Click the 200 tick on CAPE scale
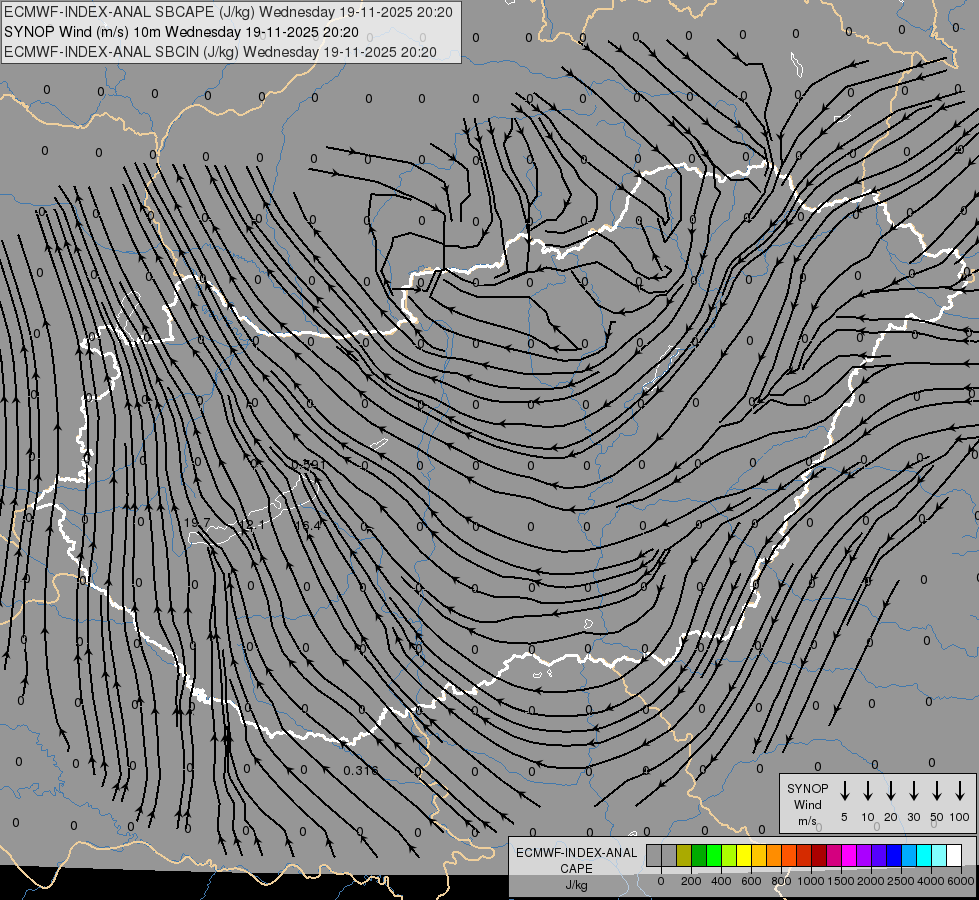Viewport: 979px width, 900px height. (x=691, y=881)
